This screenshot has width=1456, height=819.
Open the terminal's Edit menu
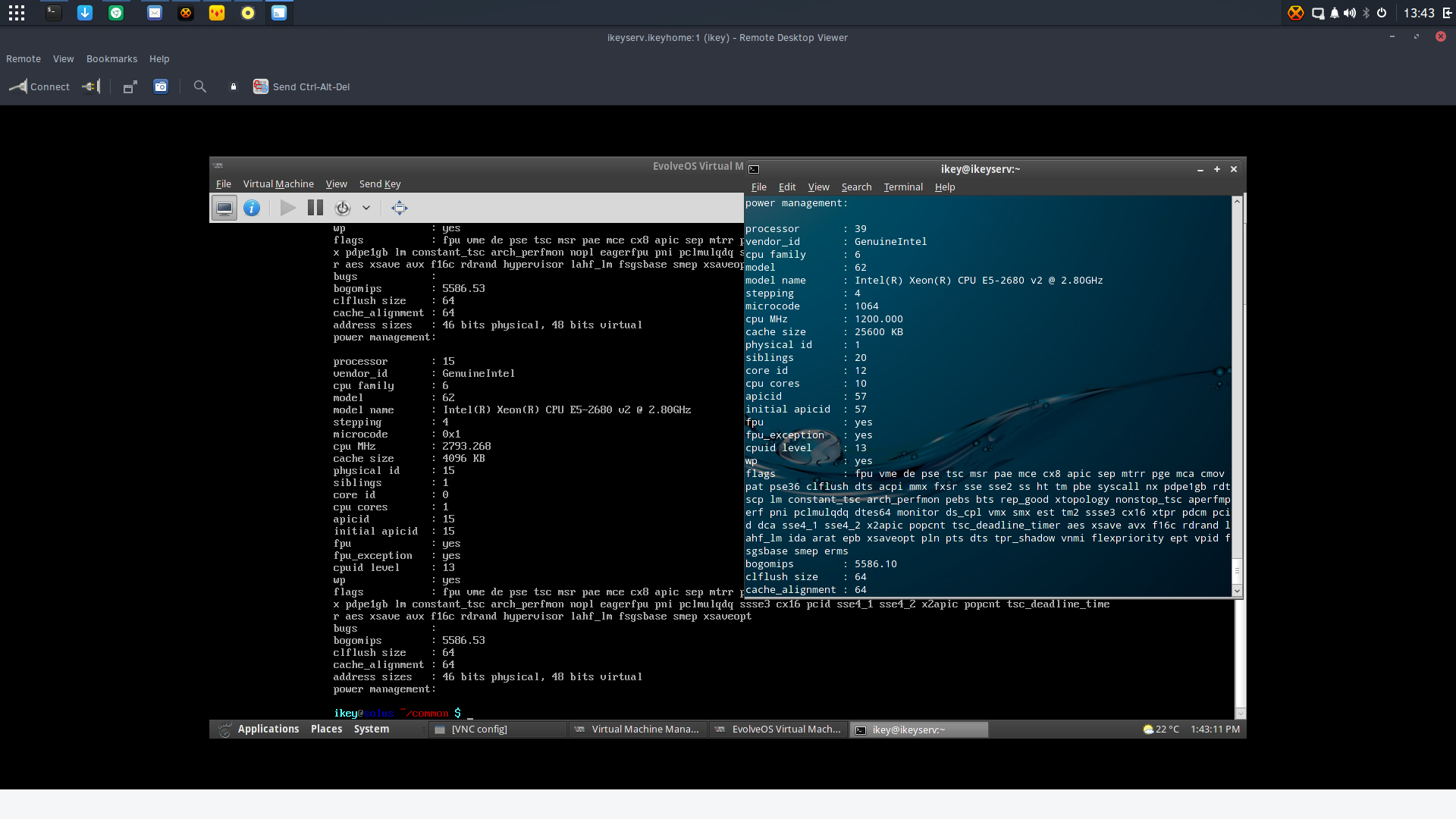point(787,187)
